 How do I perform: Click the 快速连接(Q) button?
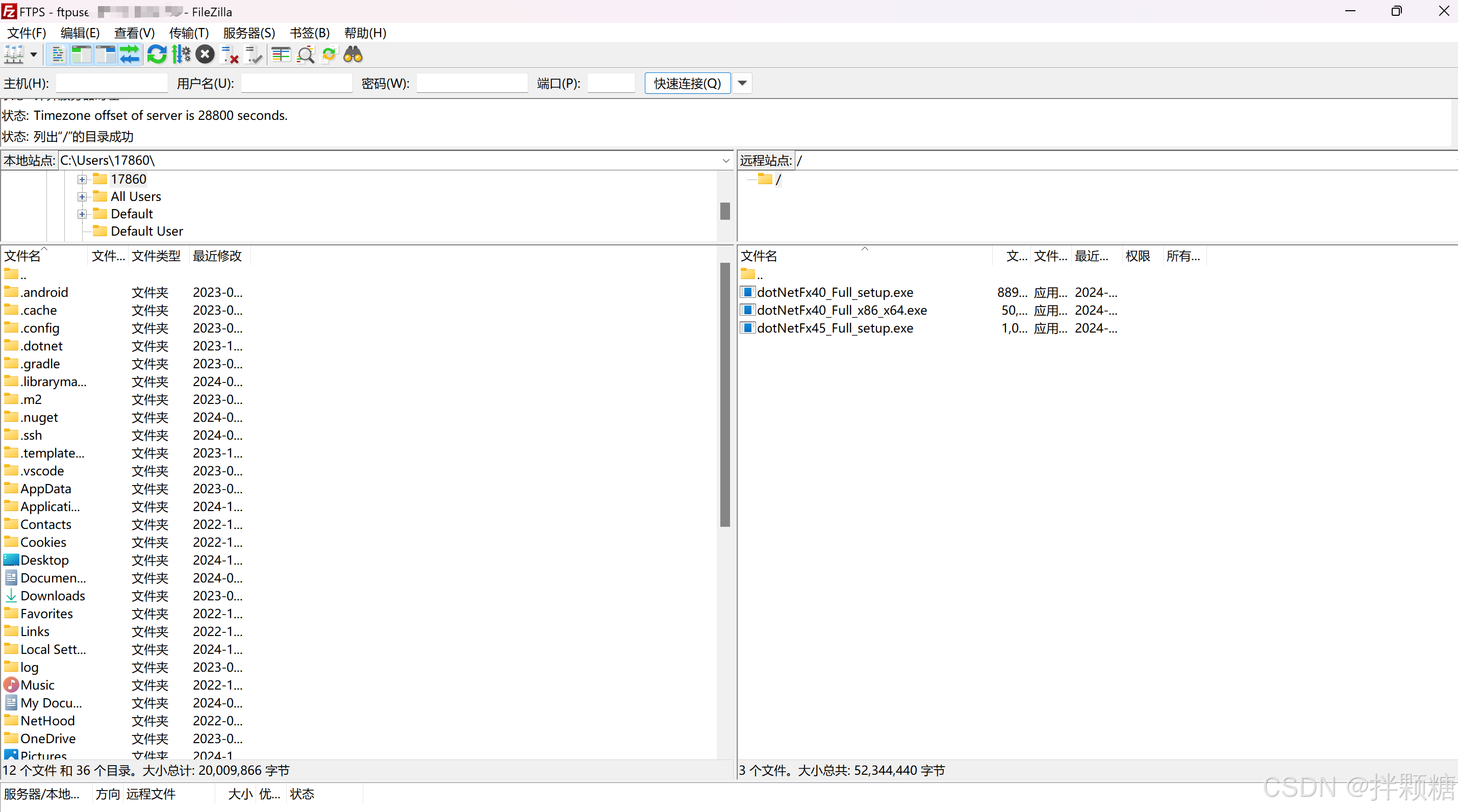click(x=687, y=83)
